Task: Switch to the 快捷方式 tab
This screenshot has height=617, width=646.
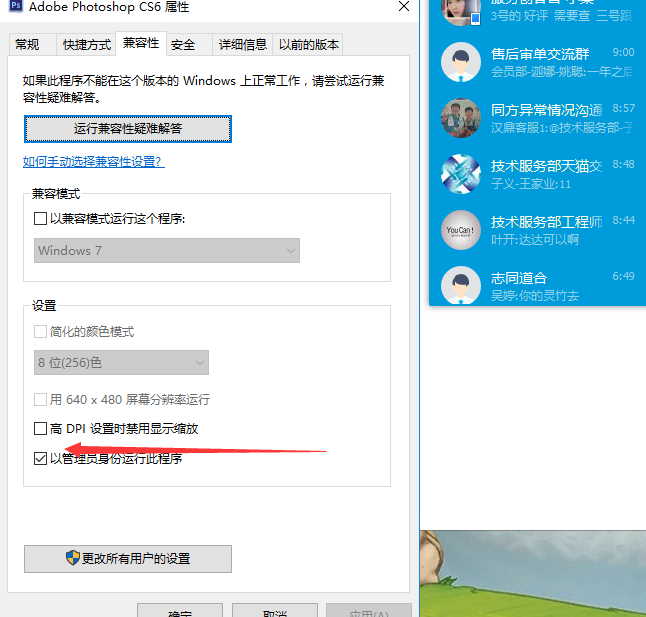Action: coord(87,44)
